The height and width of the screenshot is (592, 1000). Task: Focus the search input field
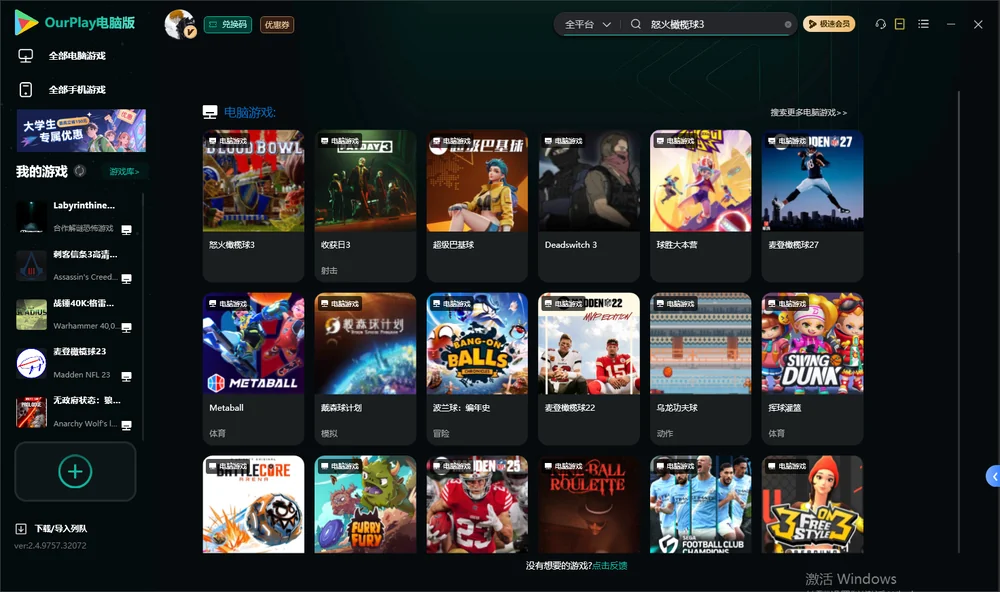click(714, 24)
